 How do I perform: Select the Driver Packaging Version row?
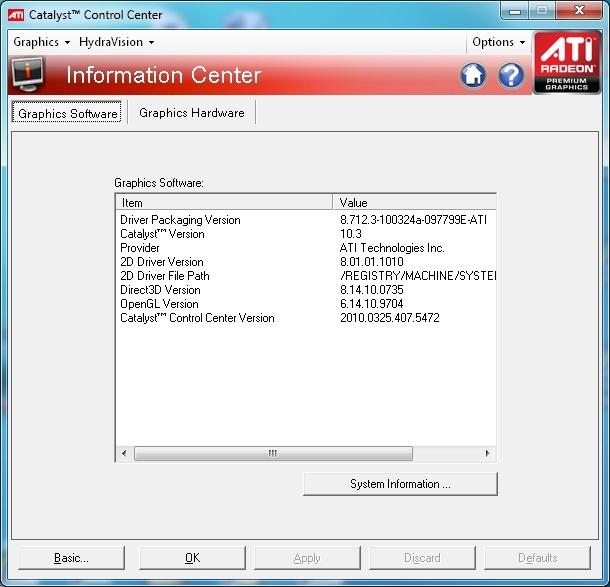pos(306,220)
